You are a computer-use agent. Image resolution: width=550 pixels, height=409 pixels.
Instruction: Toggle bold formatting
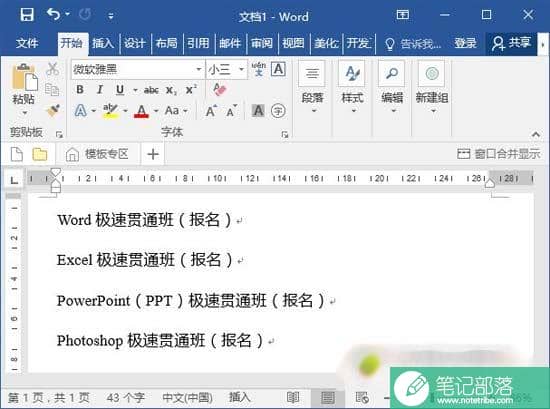pyautogui.click(x=80, y=90)
